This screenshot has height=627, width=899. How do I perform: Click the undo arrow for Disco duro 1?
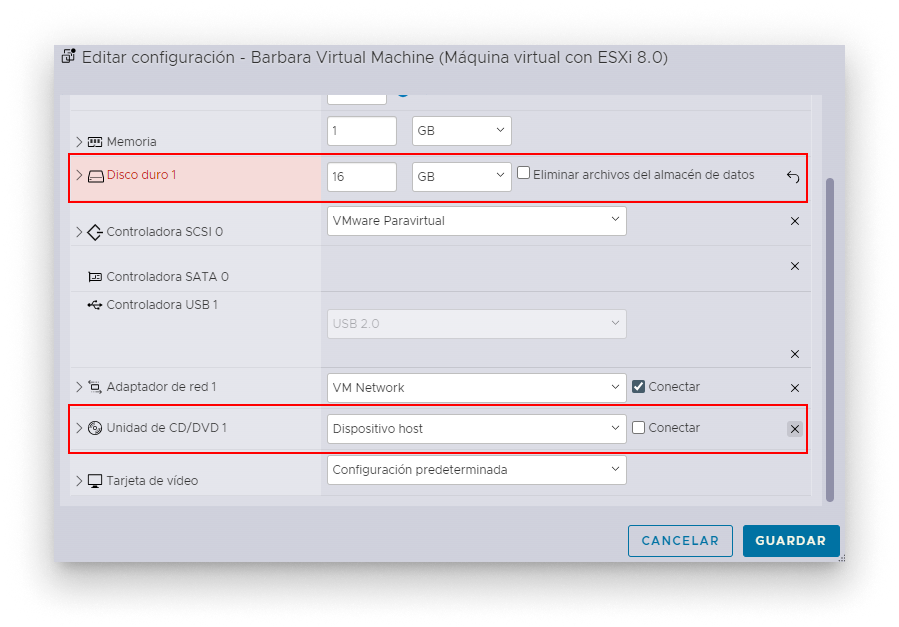(x=793, y=177)
